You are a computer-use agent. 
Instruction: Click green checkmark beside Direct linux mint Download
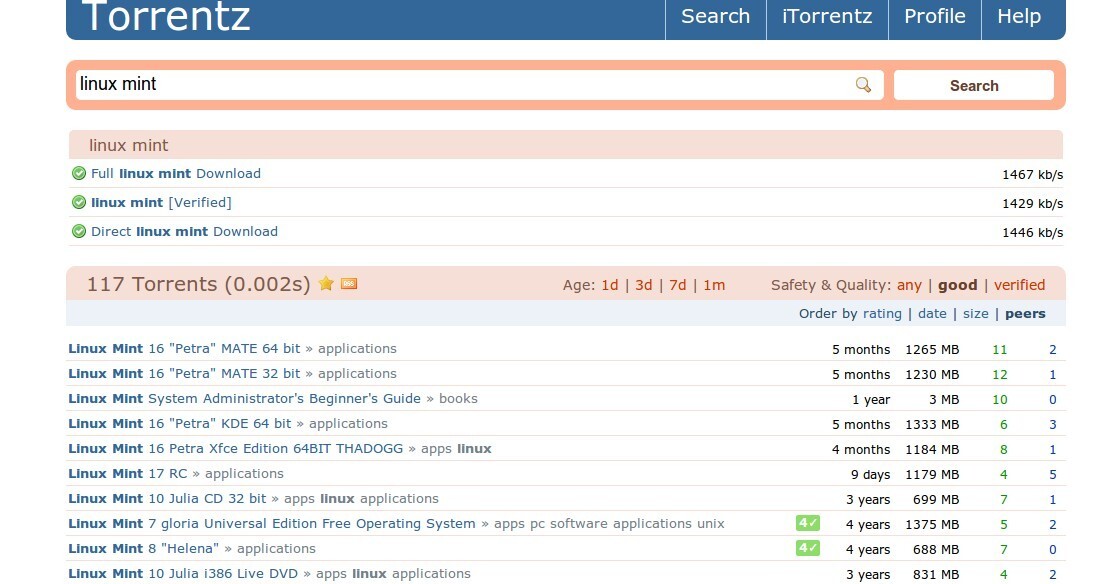pyautogui.click(x=79, y=231)
